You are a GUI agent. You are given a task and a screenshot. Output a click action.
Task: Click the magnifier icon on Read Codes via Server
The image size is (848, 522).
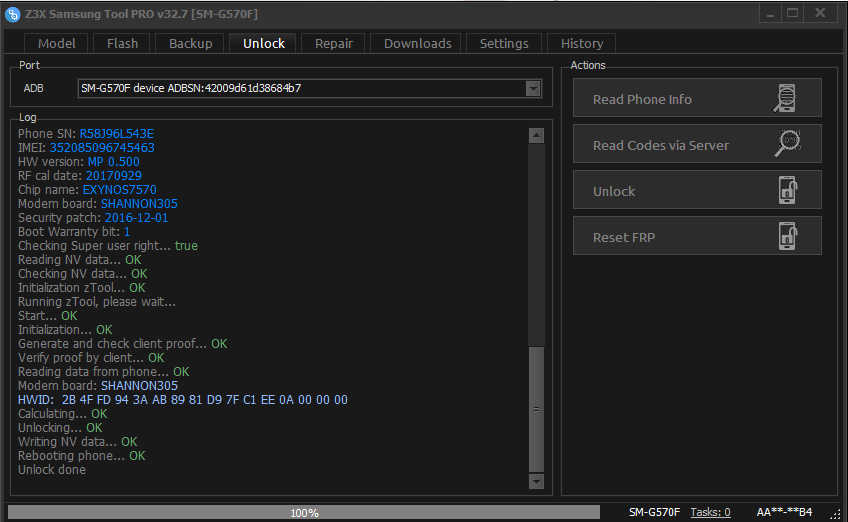(787, 143)
